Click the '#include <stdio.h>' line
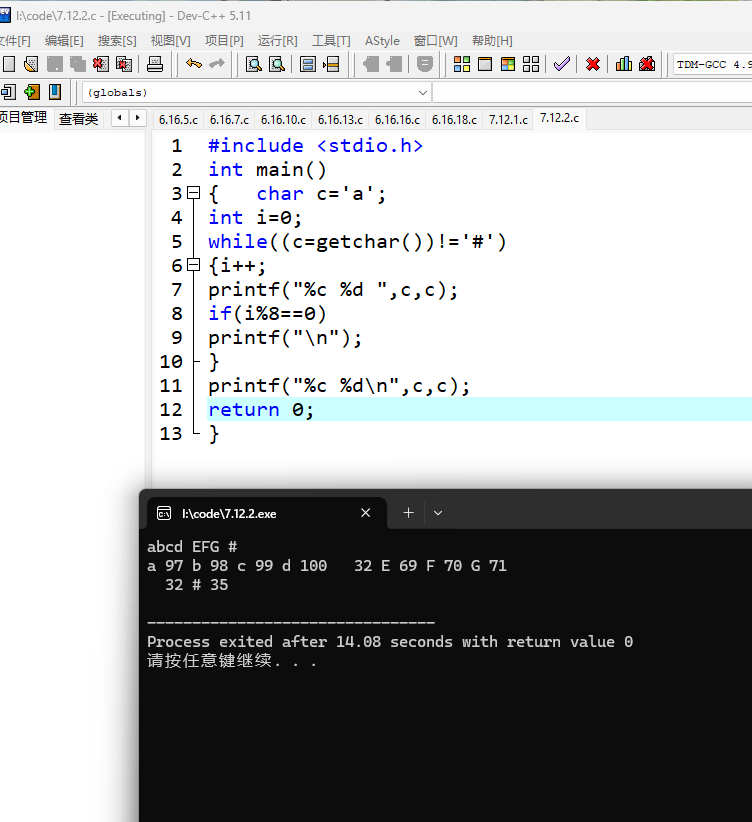 pyautogui.click(x=315, y=146)
